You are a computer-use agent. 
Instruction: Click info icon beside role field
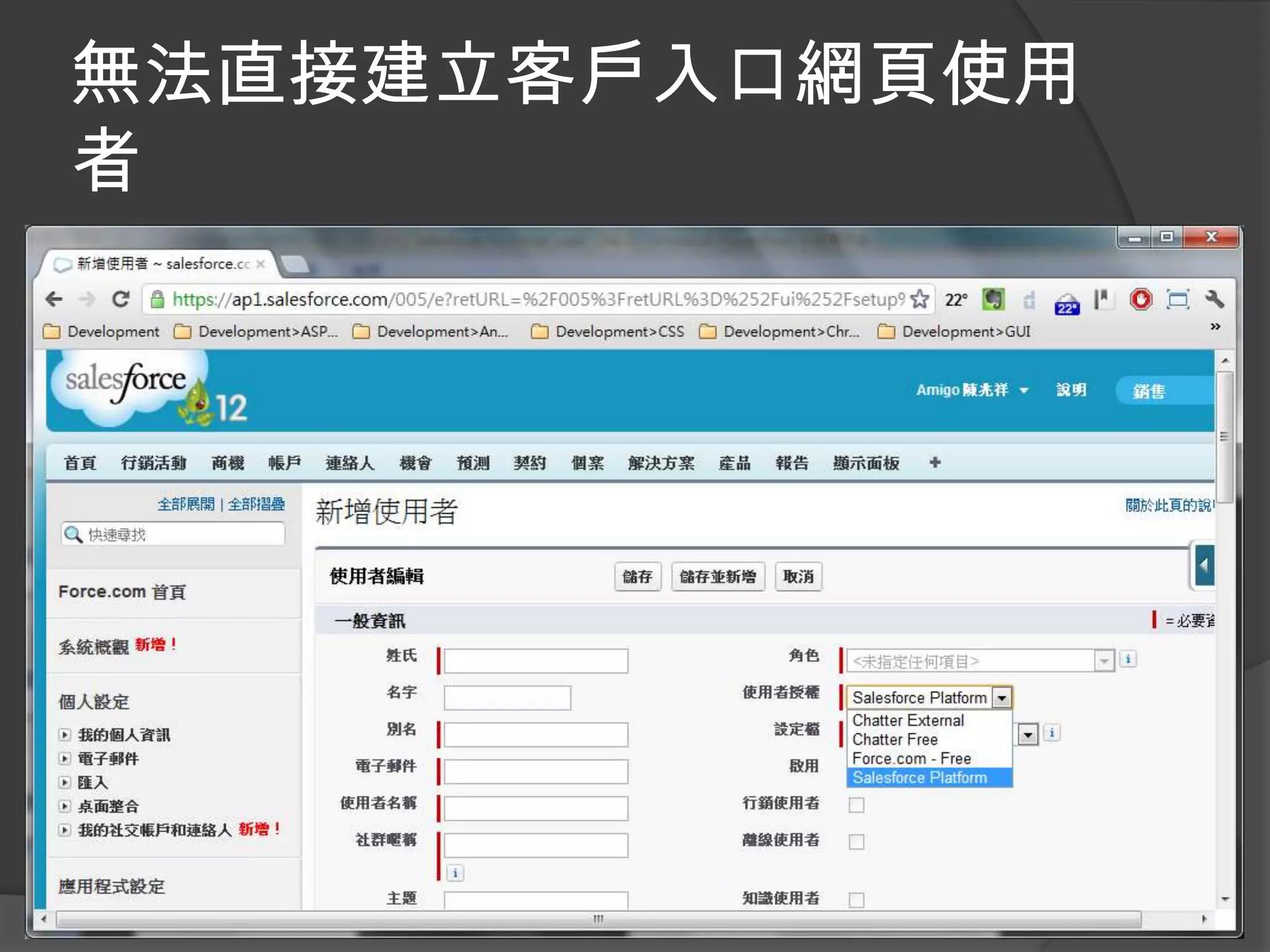[1128, 659]
